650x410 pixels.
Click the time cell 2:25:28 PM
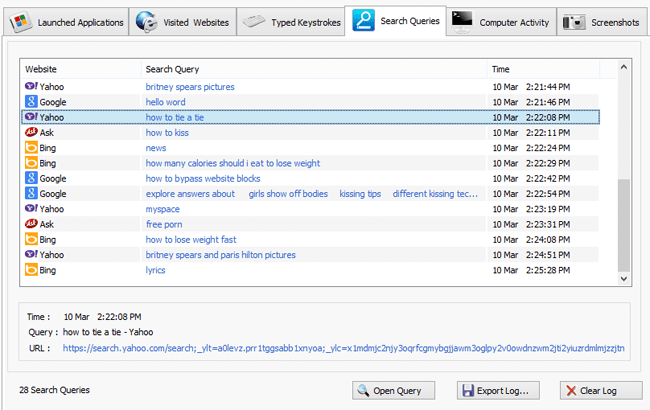point(531,270)
